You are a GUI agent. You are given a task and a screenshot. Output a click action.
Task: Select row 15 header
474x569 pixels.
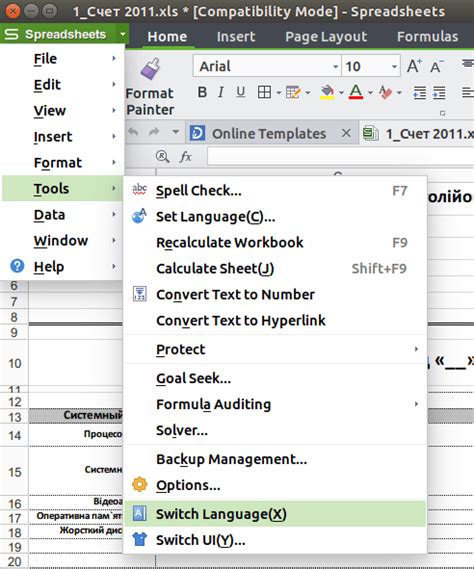(14, 472)
